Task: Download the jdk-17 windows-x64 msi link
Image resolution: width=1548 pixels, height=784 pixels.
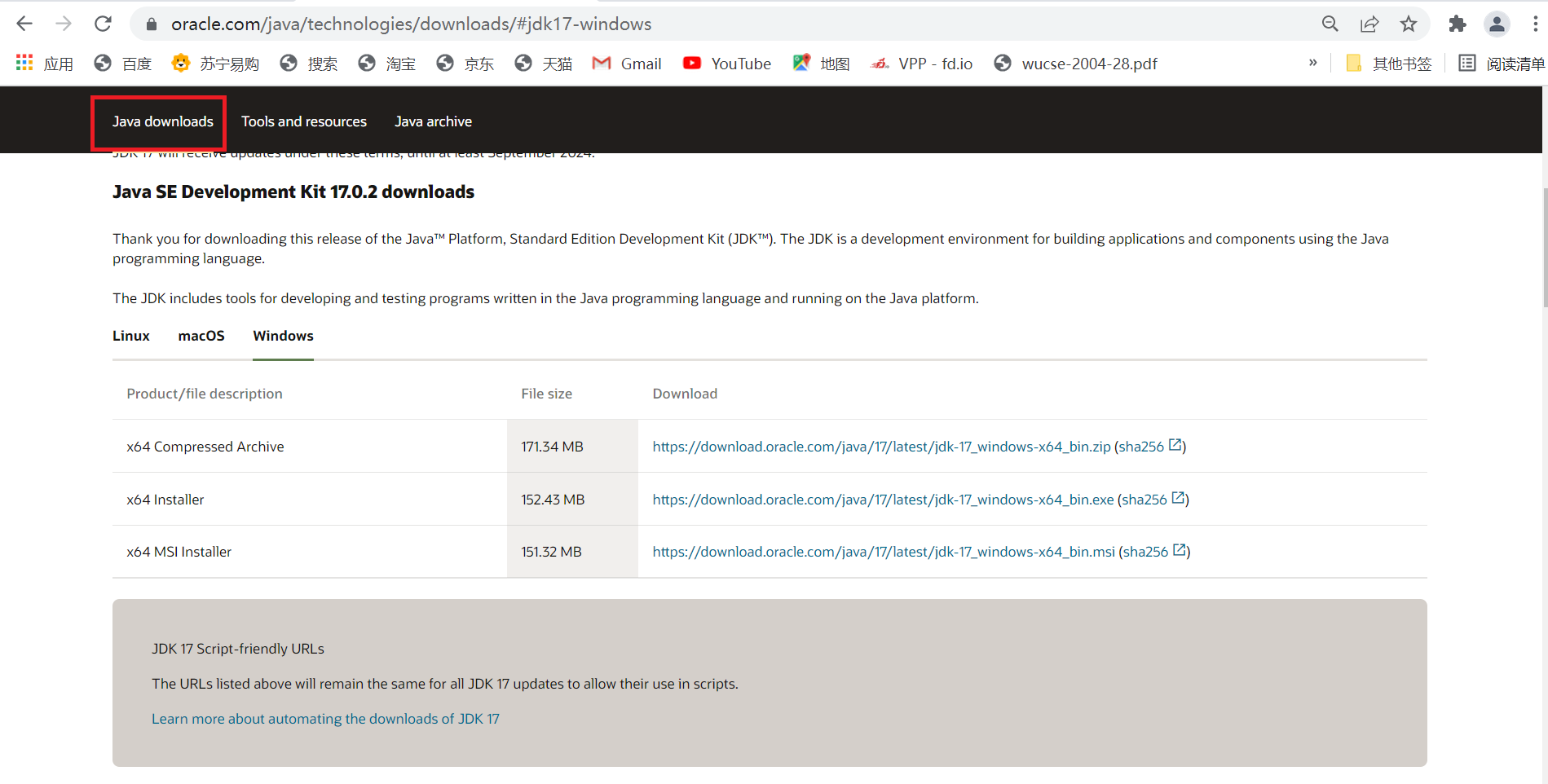Action: tap(884, 552)
